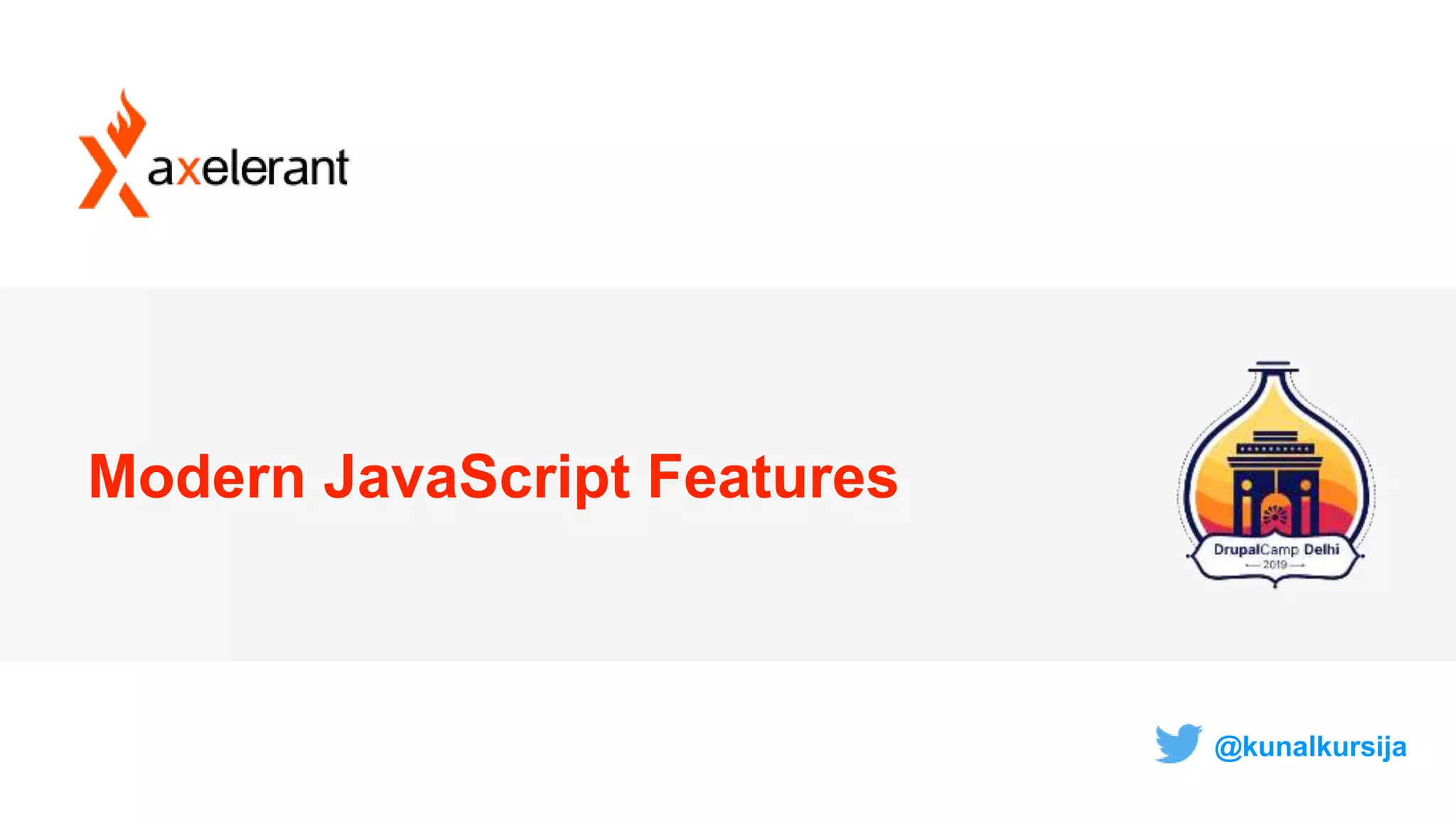Click the flame atop the Axelerant logo

tap(128, 117)
